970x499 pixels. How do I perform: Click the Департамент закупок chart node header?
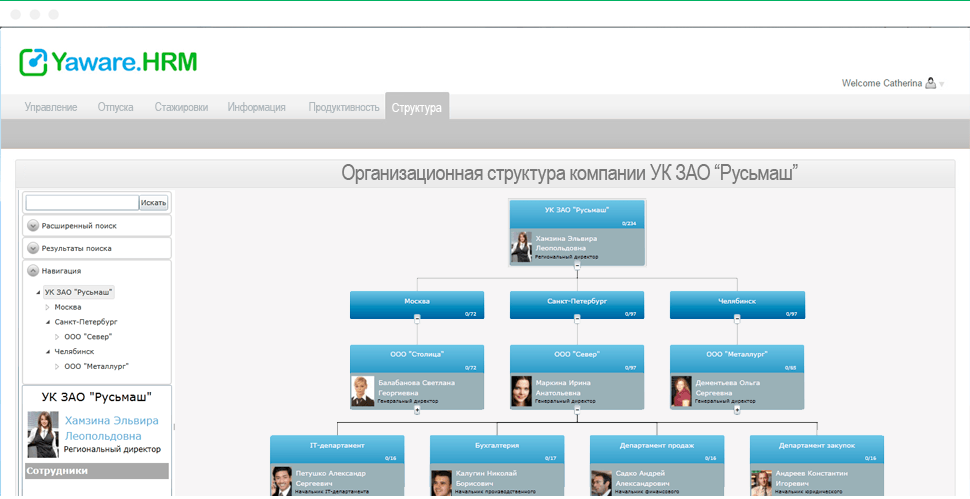pos(817,450)
